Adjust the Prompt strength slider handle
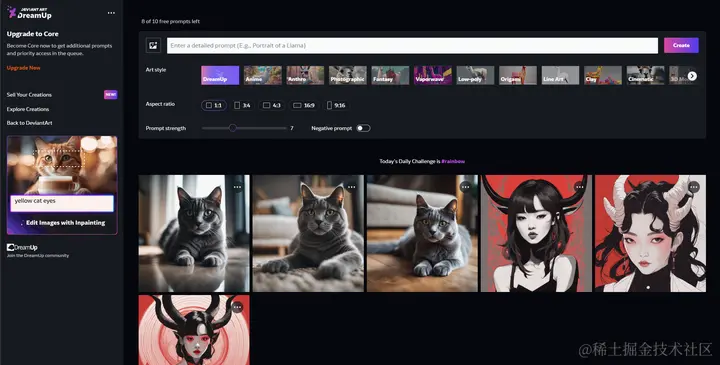The height and width of the screenshot is (365, 720). tap(233, 128)
